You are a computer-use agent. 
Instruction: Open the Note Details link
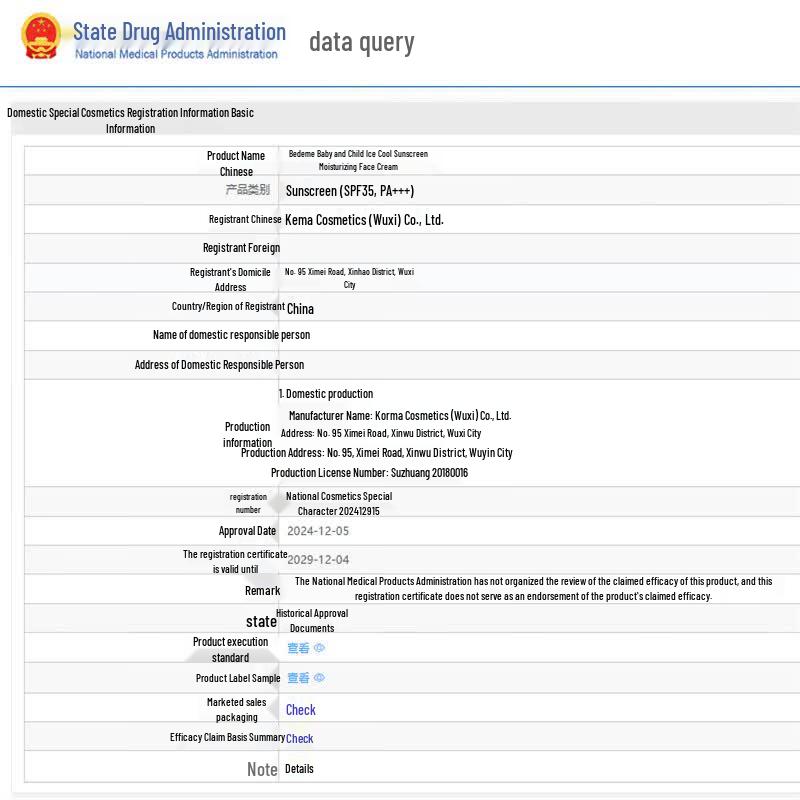tap(299, 769)
